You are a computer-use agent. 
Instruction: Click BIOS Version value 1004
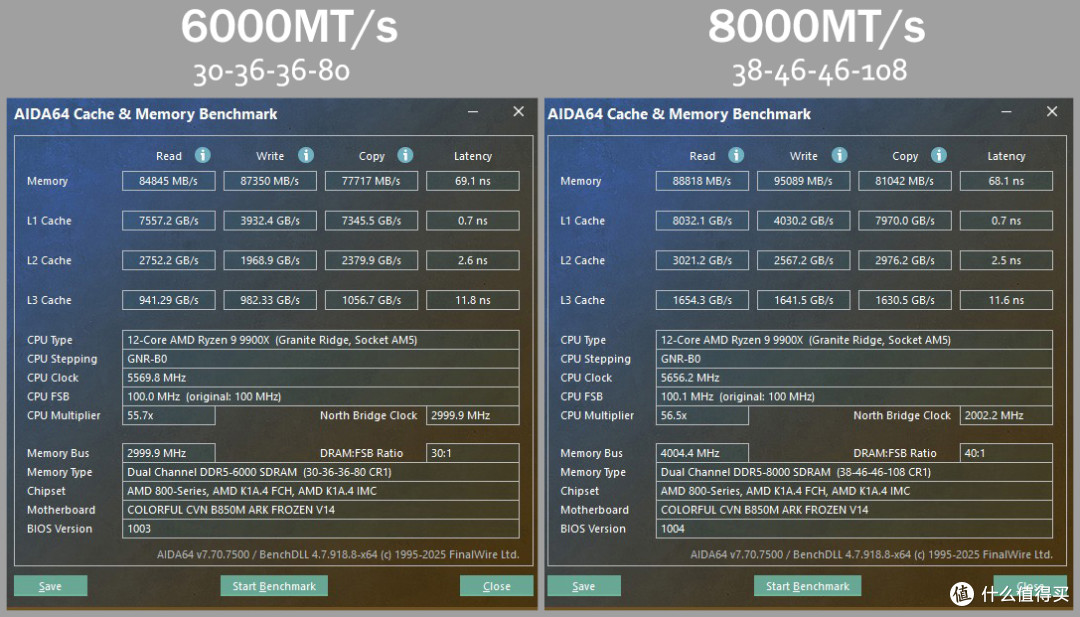(854, 529)
